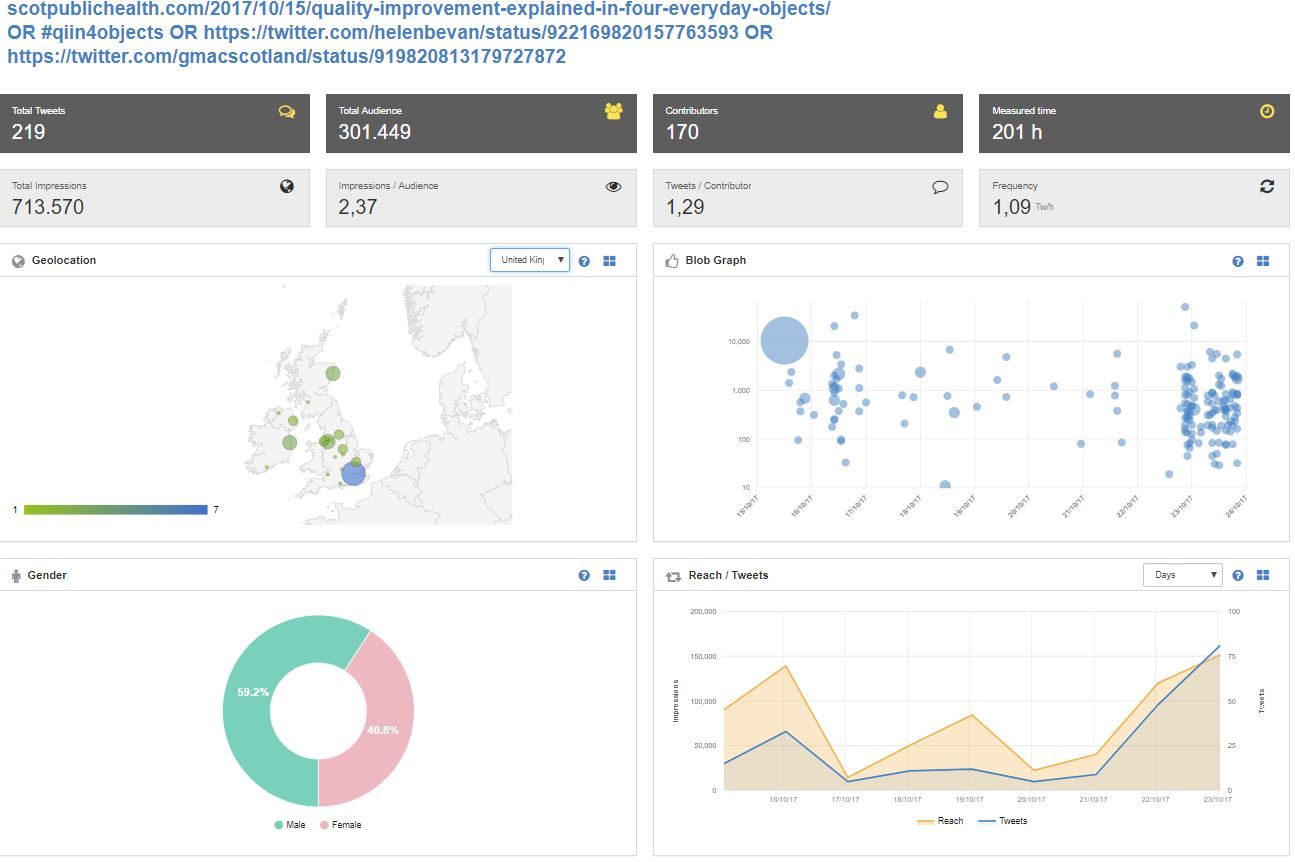The width and height of the screenshot is (1295, 862).
Task: Expand the Days interval dropdown
Action: (1182, 575)
